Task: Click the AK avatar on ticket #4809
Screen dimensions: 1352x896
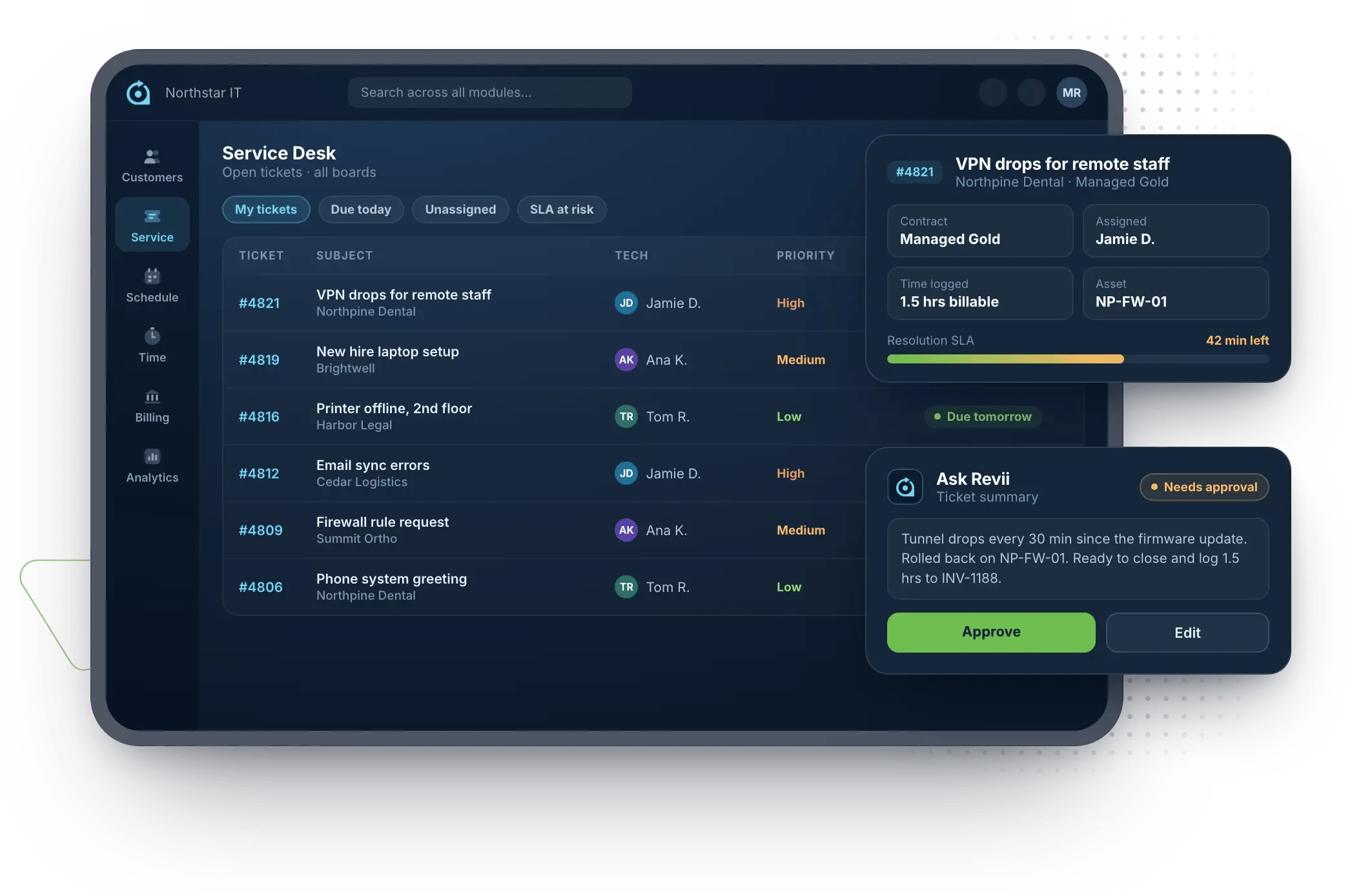Action: pos(626,530)
